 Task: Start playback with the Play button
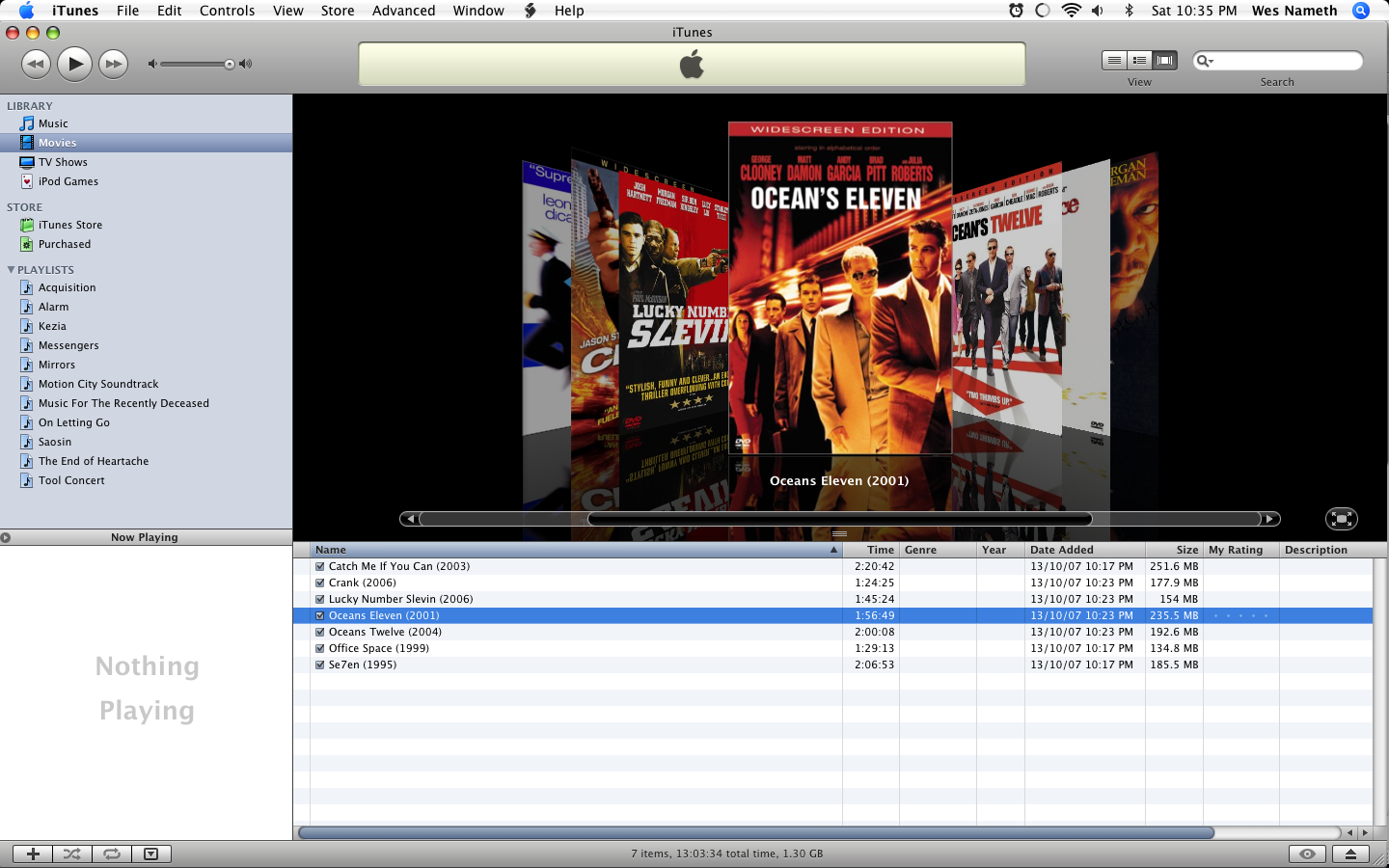(x=74, y=65)
